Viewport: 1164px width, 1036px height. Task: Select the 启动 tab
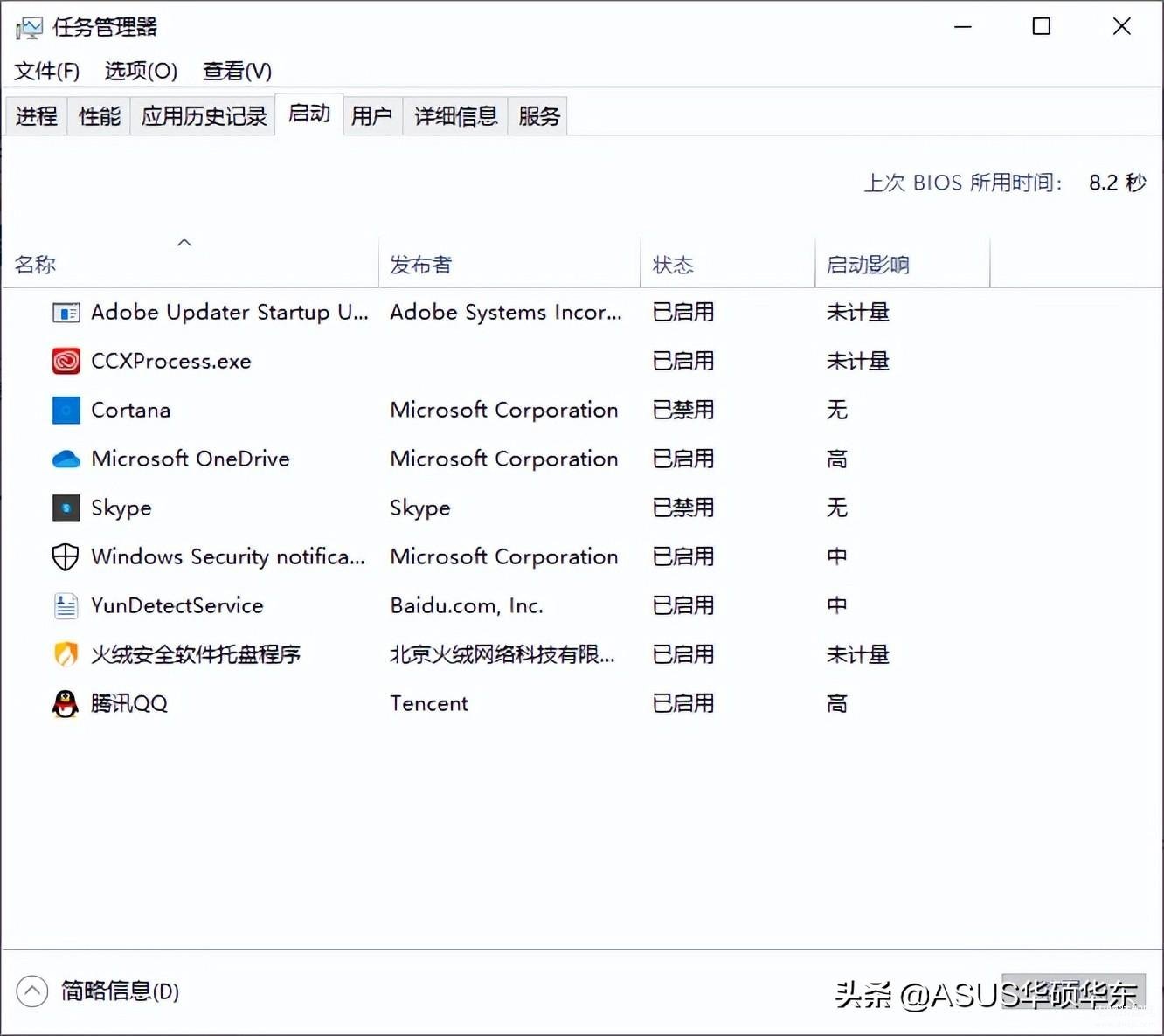click(309, 114)
